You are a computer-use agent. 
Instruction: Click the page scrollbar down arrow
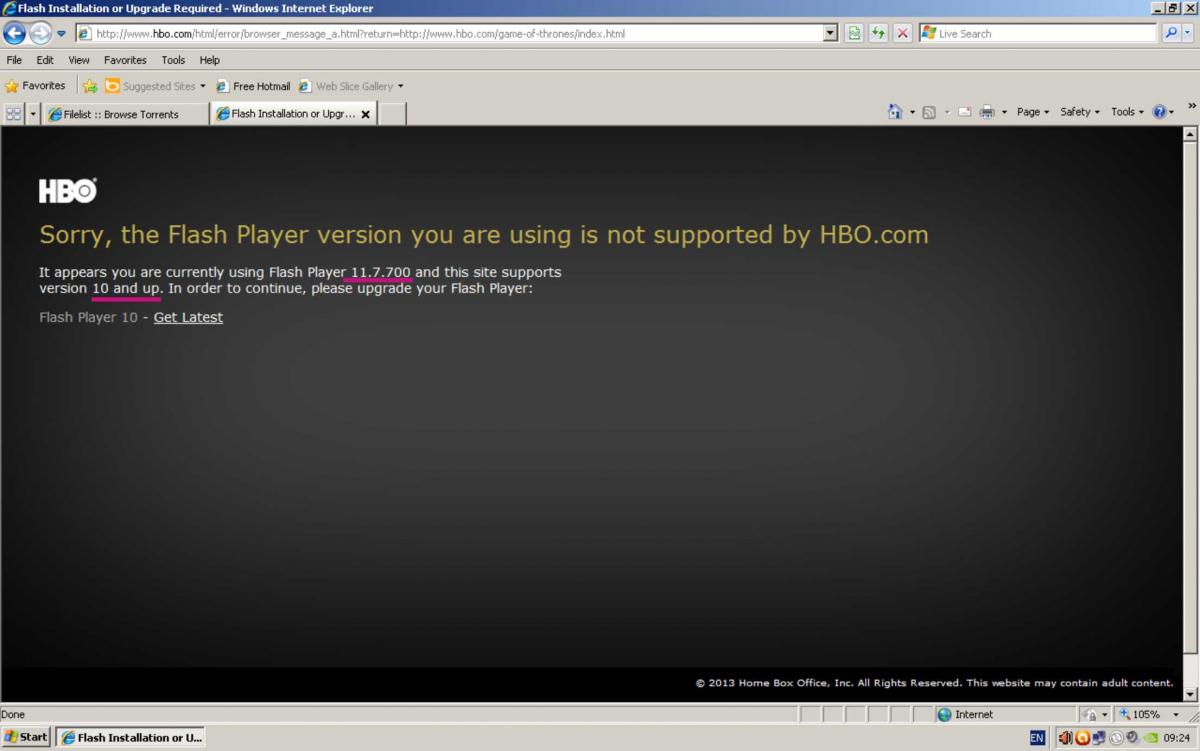tap(1190, 694)
